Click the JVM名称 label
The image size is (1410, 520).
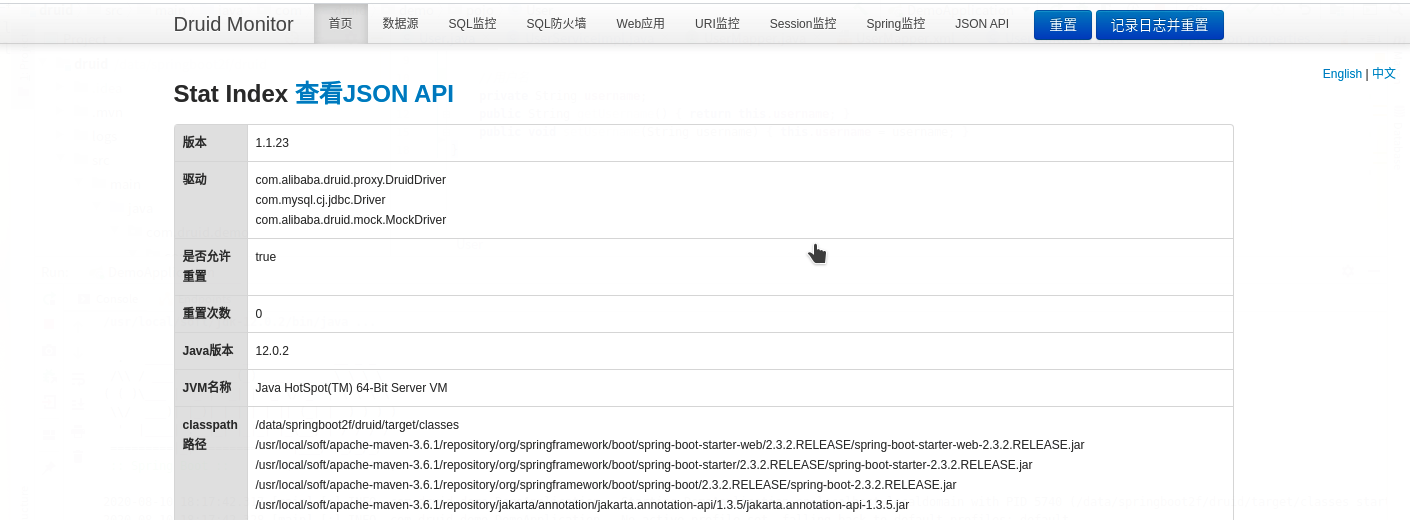pos(207,388)
